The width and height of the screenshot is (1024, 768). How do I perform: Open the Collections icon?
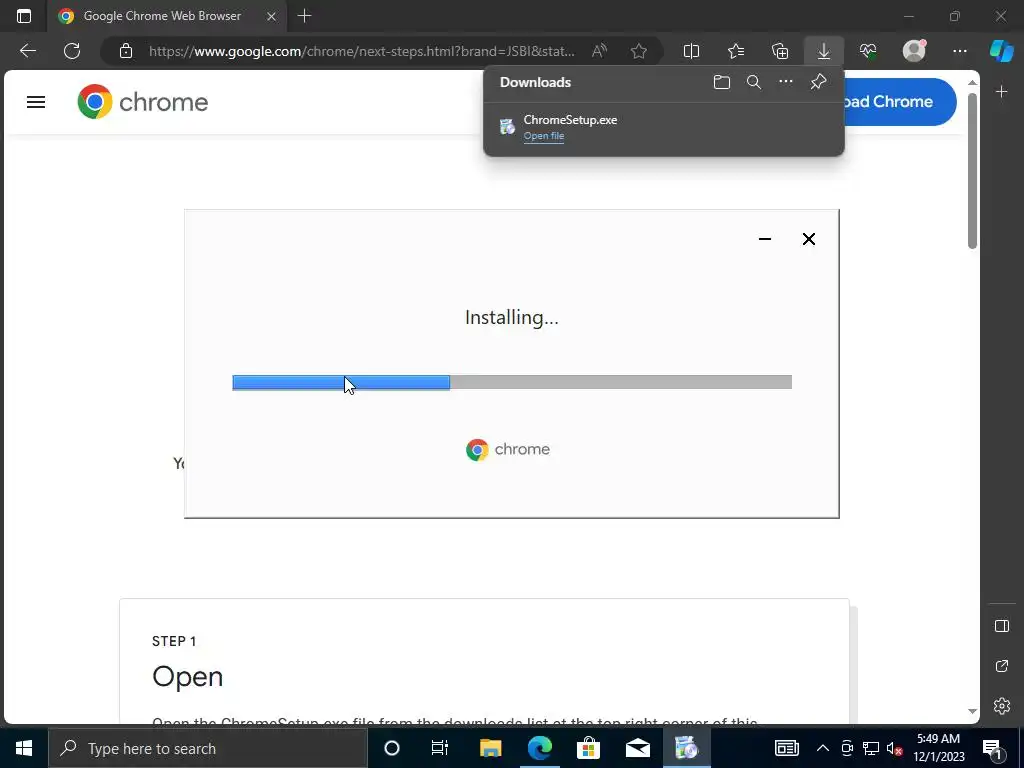click(x=780, y=51)
